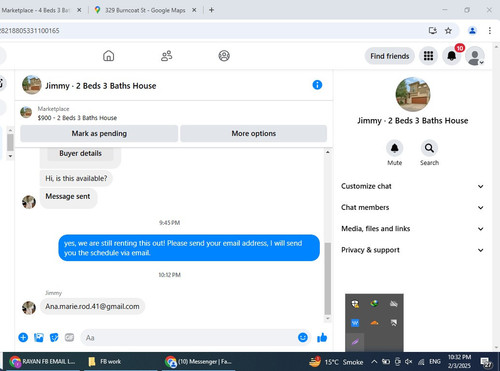The image size is (500, 371).
Task: Open the Friends icon in top navigation
Action: tap(166, 56)
